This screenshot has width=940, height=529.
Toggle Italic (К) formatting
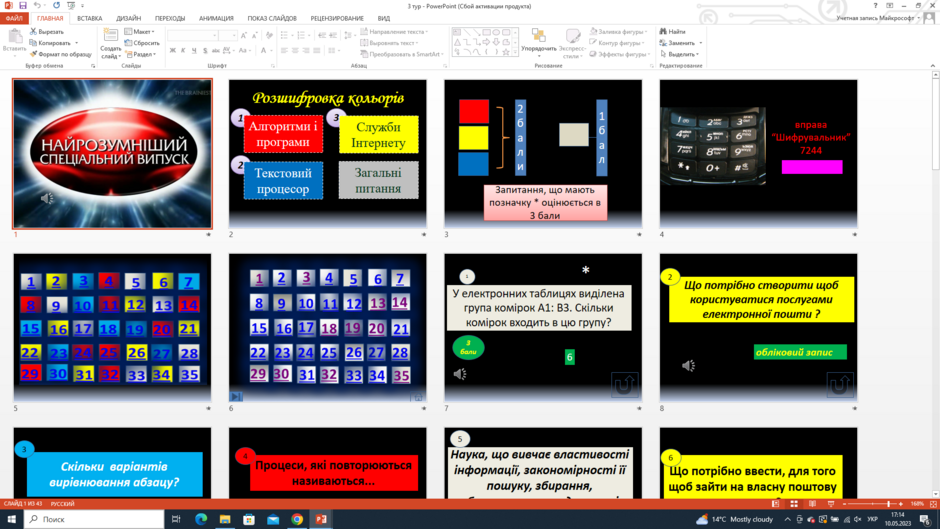[183, 51]
